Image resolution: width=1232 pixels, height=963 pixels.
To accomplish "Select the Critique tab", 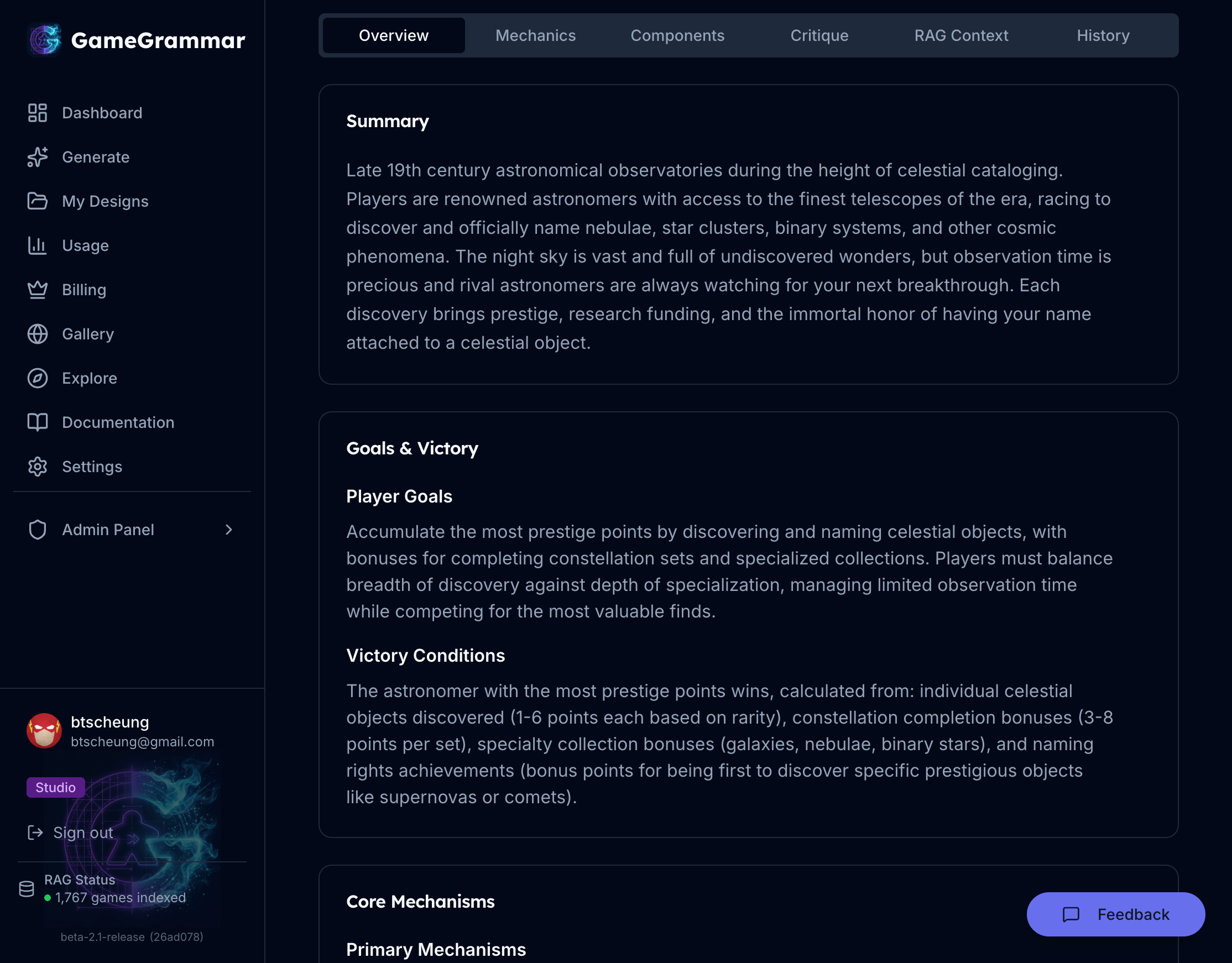I will click(819, 35).
